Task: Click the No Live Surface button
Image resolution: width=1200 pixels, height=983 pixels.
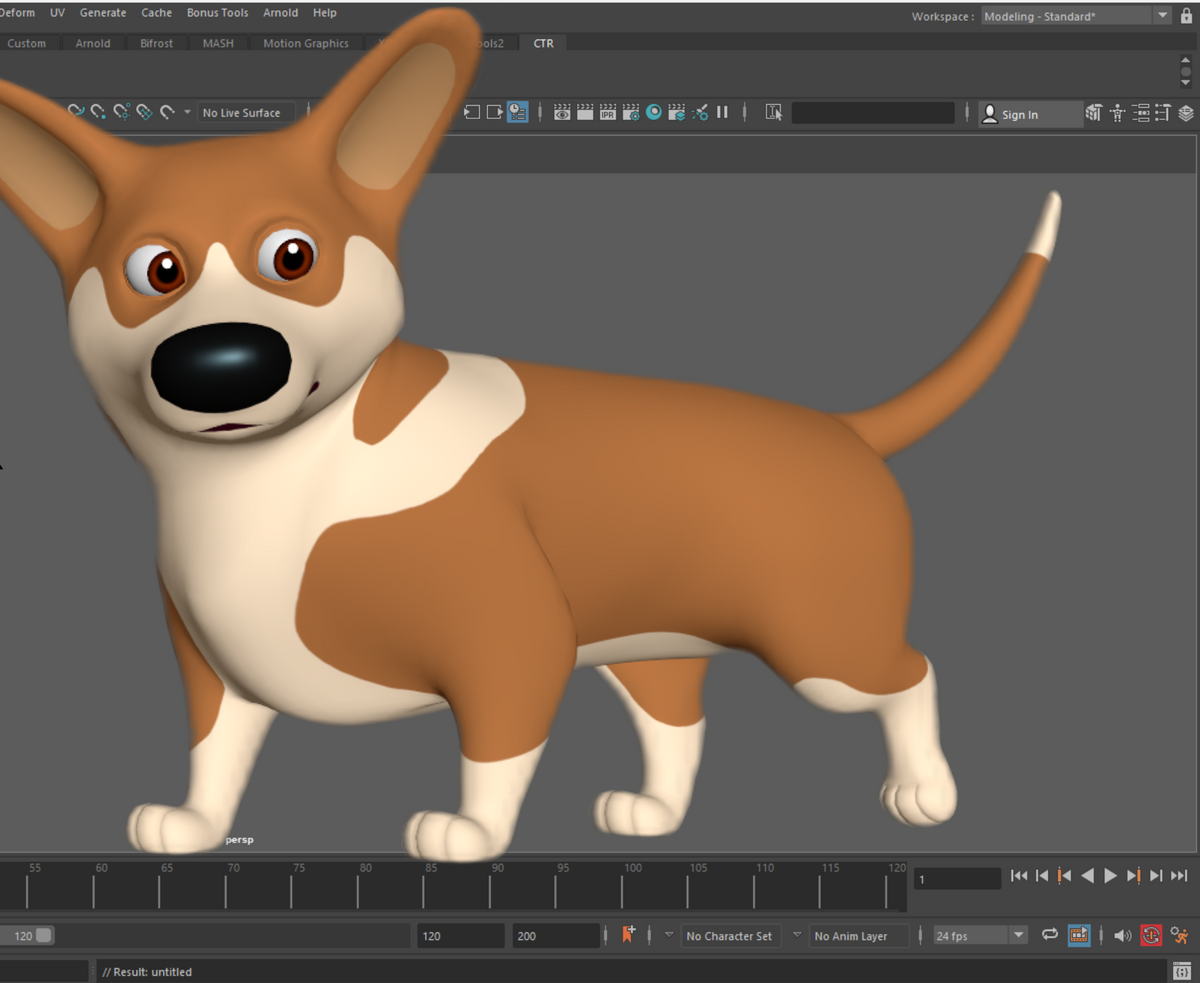Action: pyautogui.click(x=243, y=112)
